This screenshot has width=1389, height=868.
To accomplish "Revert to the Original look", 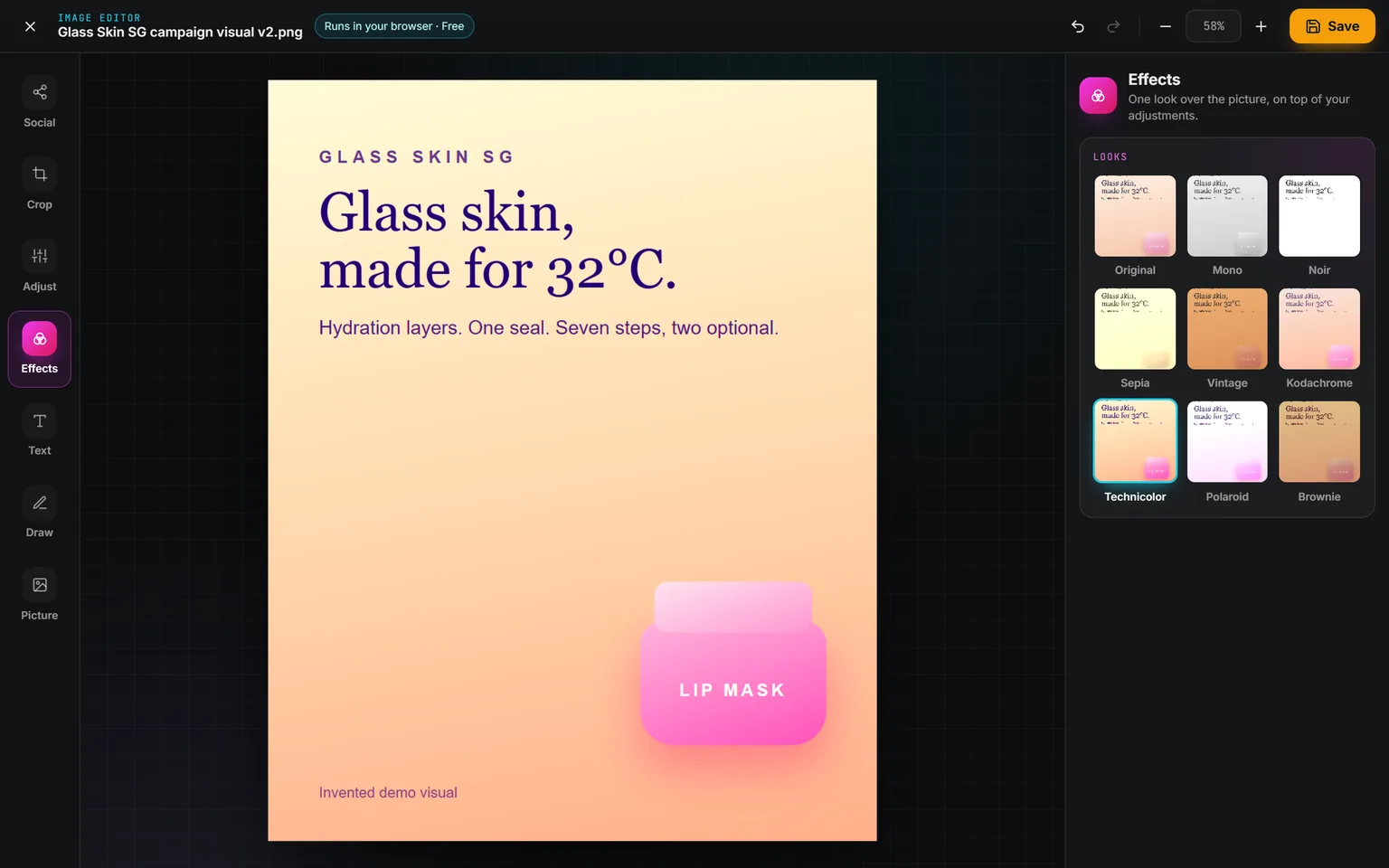I will 1135,226.
